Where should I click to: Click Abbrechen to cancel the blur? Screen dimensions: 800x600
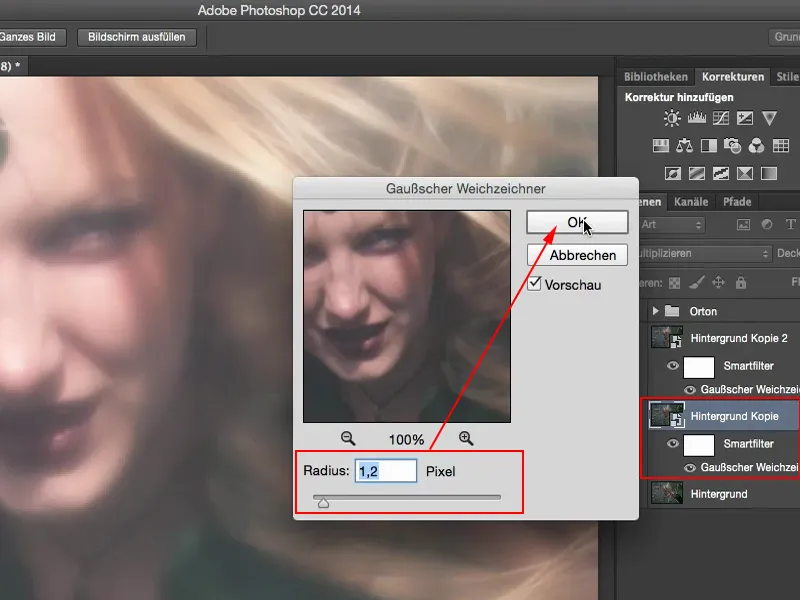(x=577, y=255)
